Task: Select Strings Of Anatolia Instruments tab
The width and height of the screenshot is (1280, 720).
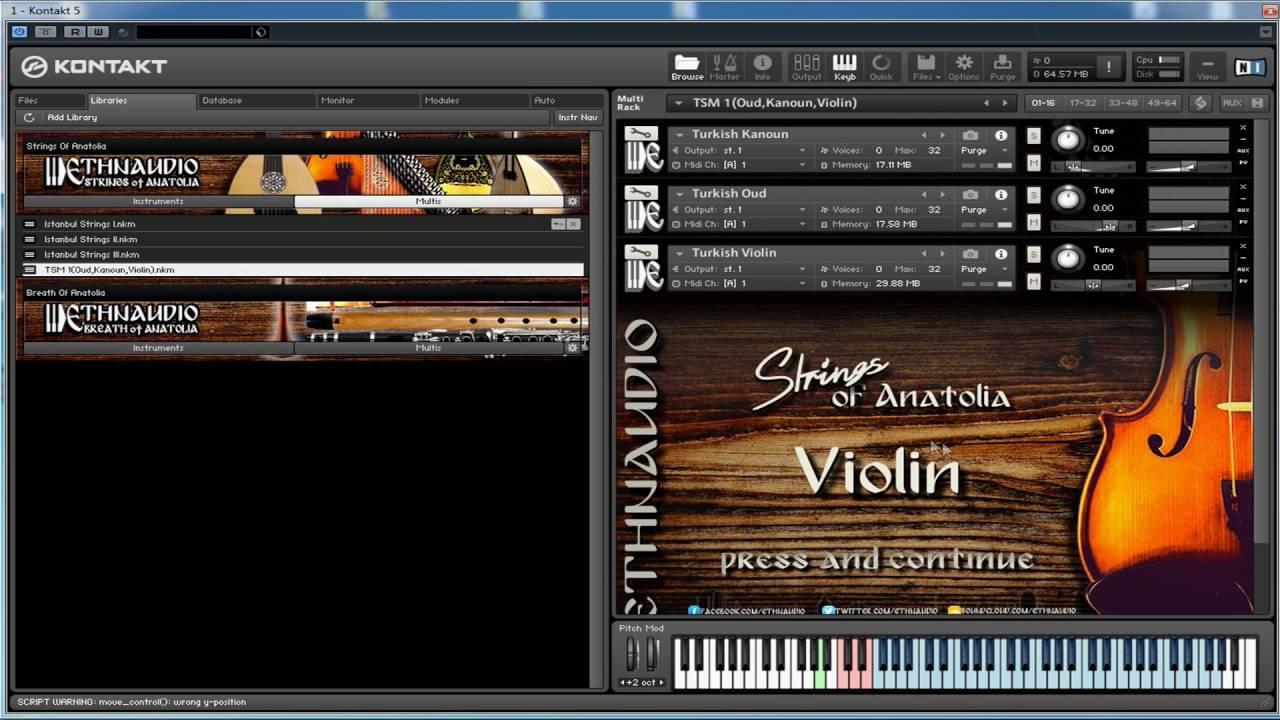Action: [x=158, y=201]
